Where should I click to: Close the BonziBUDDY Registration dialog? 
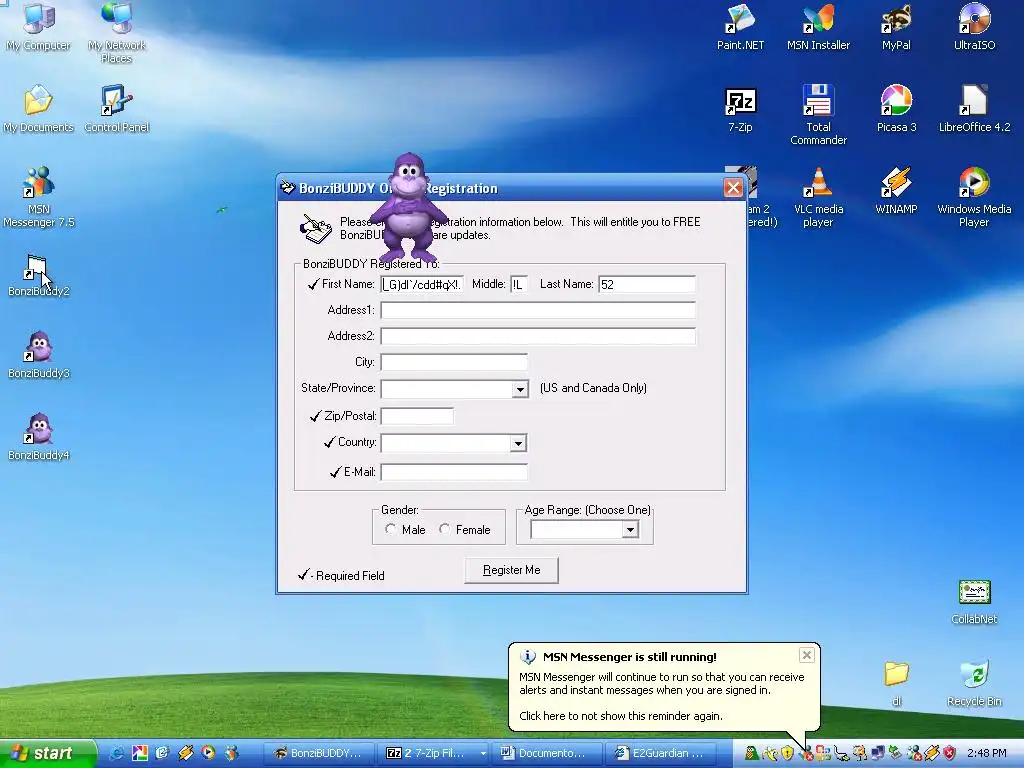(x=733, y=188)
